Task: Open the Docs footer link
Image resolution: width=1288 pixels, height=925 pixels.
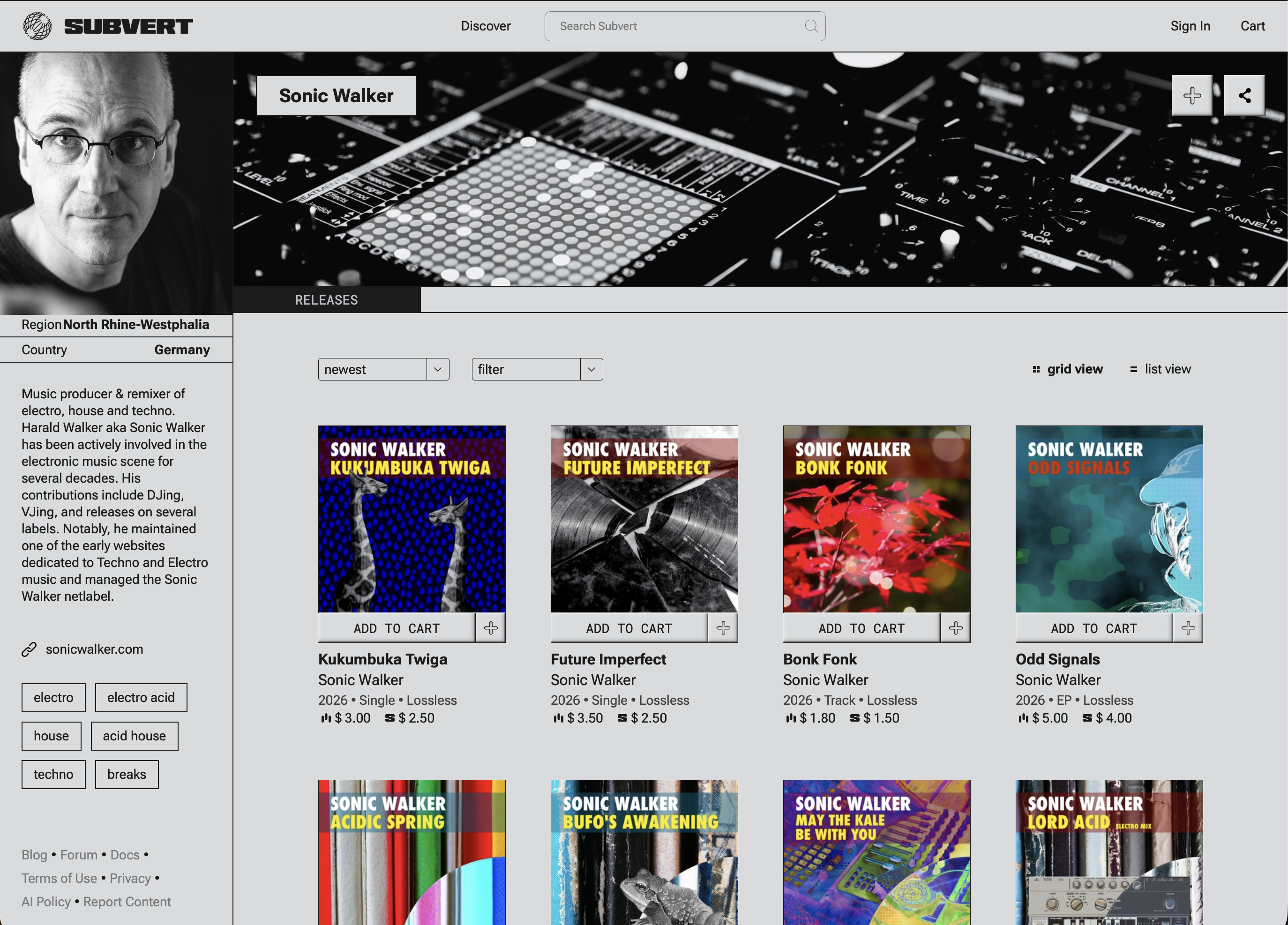Action: [125, 855]
